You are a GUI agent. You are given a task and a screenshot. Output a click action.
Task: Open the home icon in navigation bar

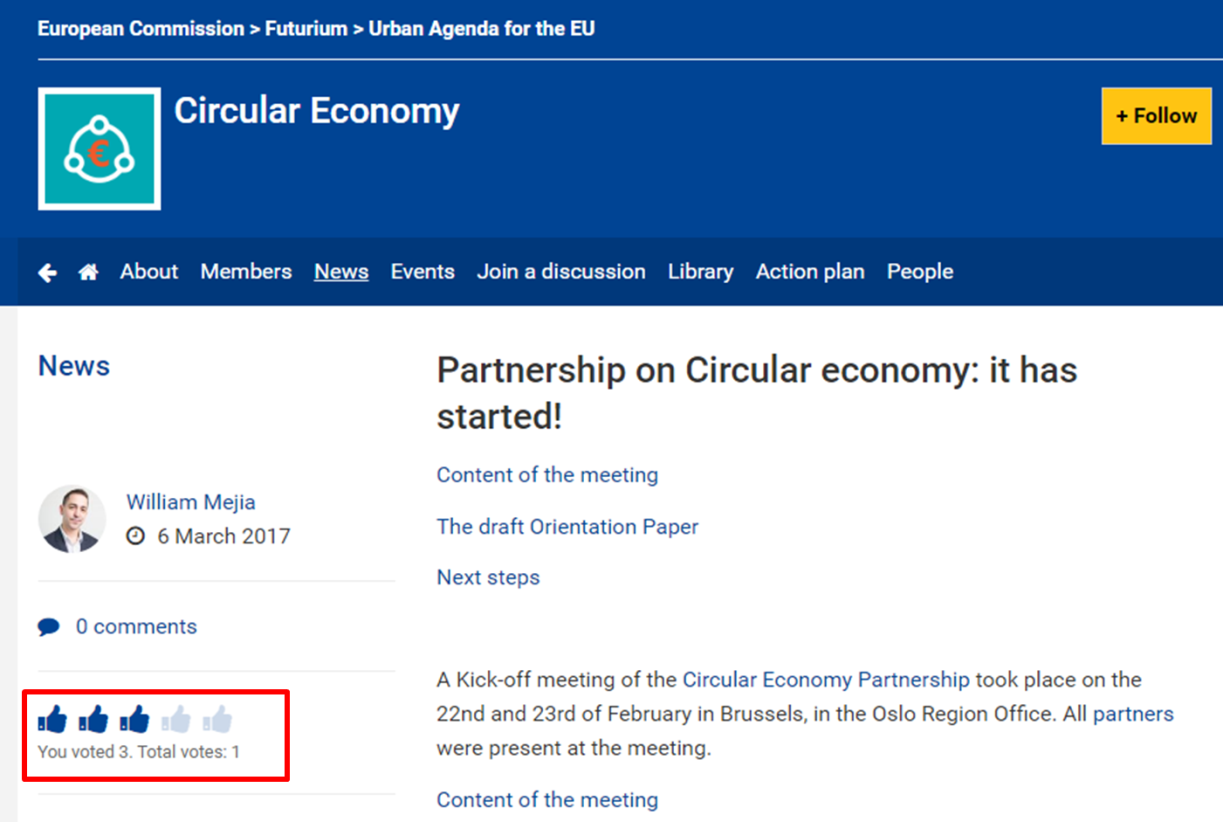click(x=89, y=272)
